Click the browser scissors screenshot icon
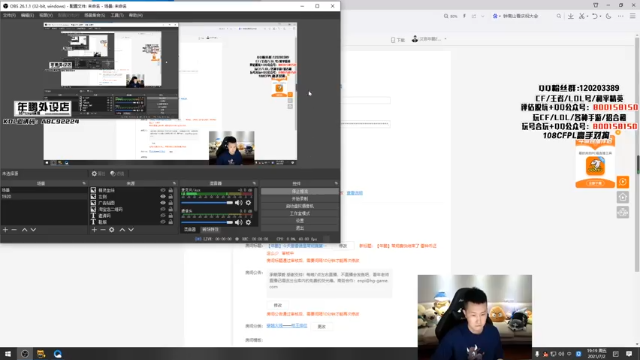The image size is (640, 360). point(582,16)
